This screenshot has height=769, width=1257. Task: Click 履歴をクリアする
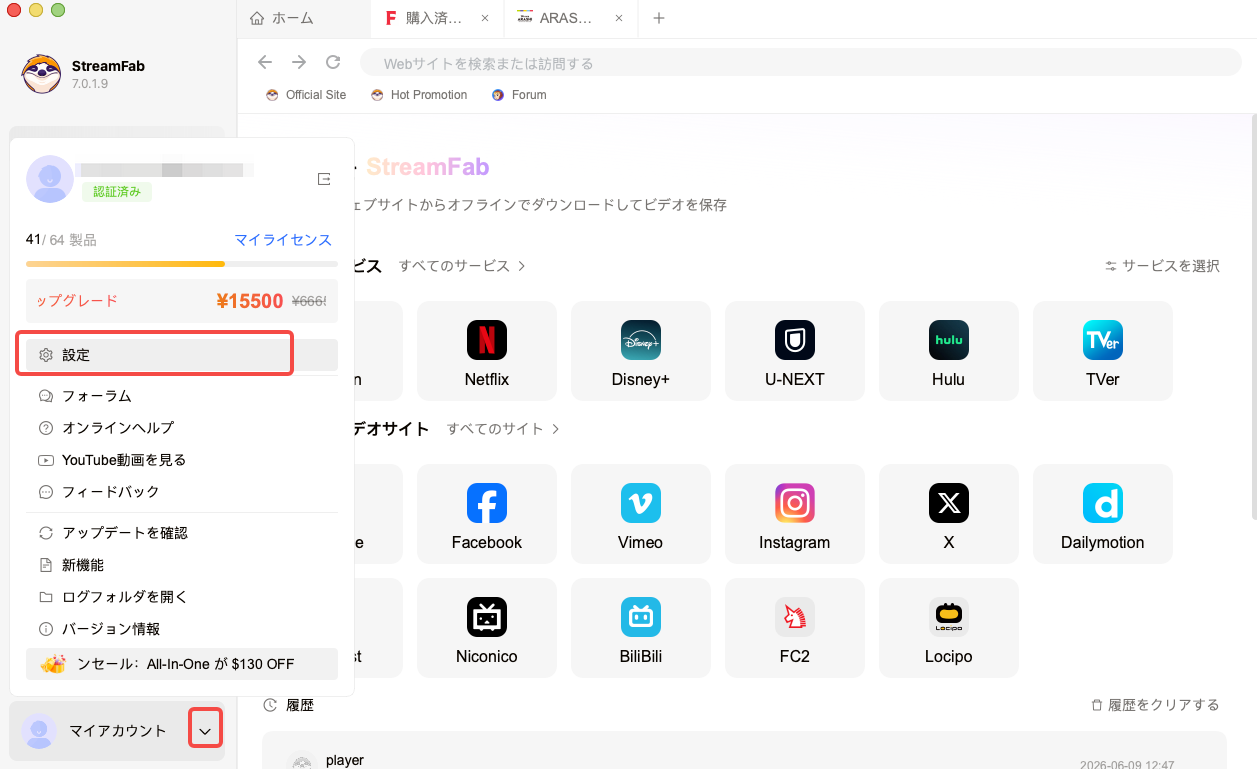1165,705
